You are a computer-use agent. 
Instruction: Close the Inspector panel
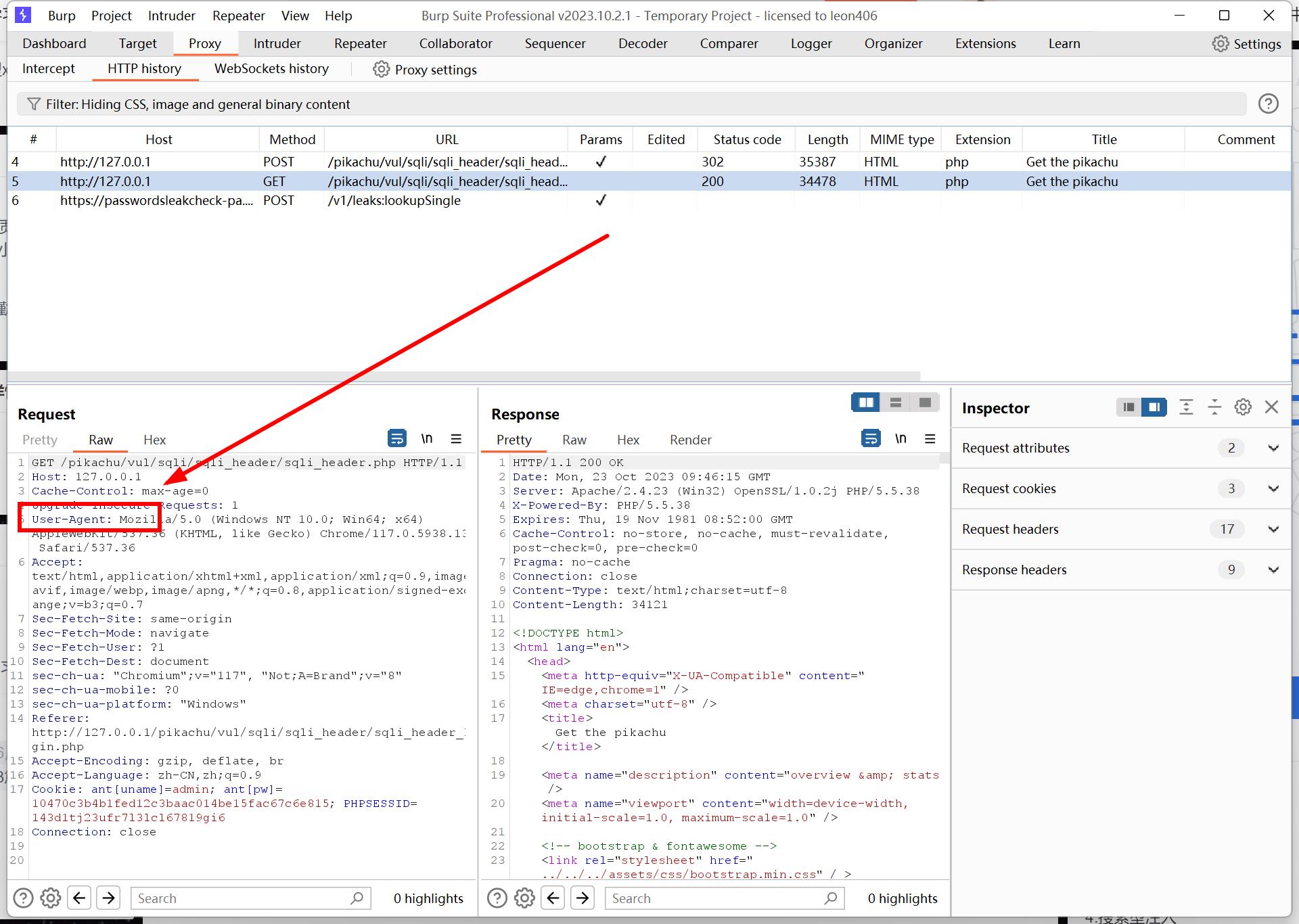[1272, 407]
